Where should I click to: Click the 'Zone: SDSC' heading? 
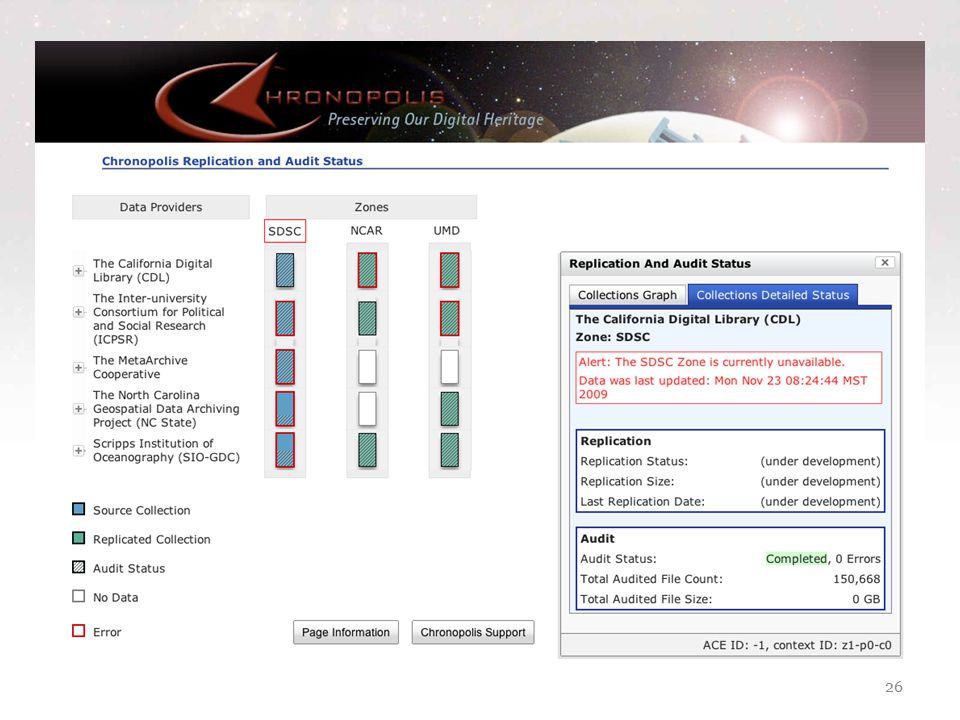(613, 337)
